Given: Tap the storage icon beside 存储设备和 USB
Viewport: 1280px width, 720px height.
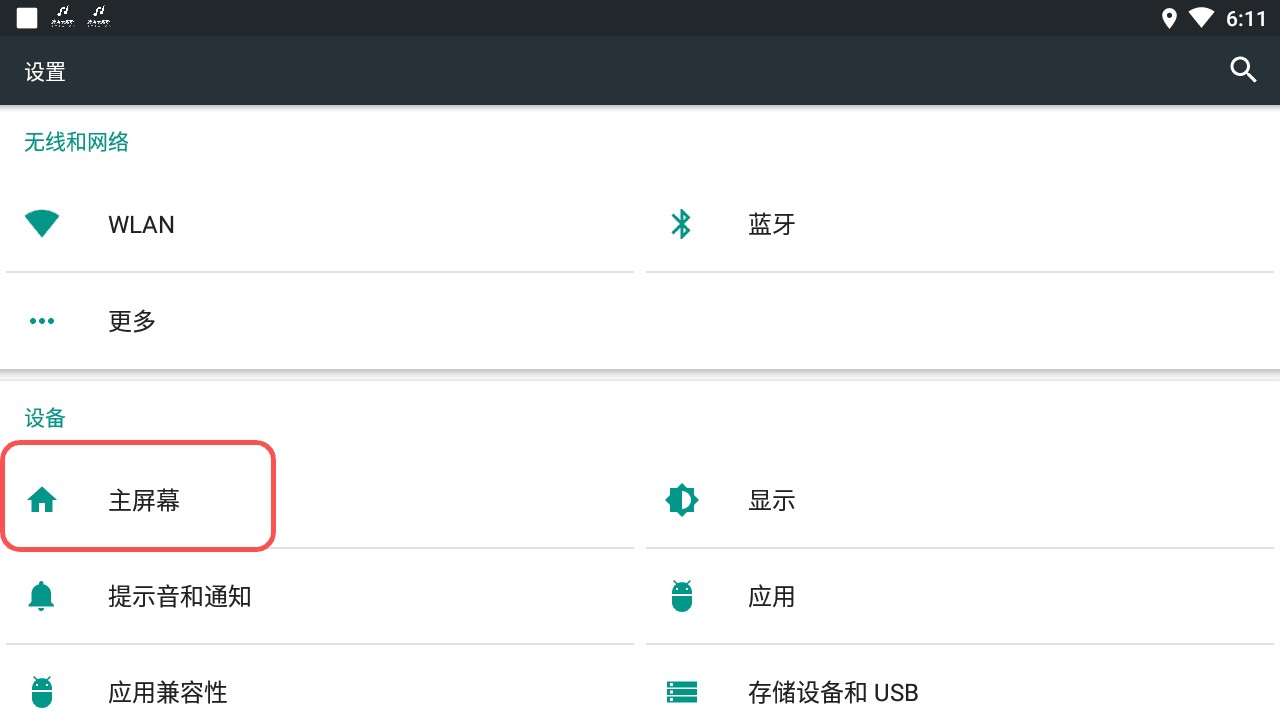Looking at the screenshot, I should [x=681, y=692].
